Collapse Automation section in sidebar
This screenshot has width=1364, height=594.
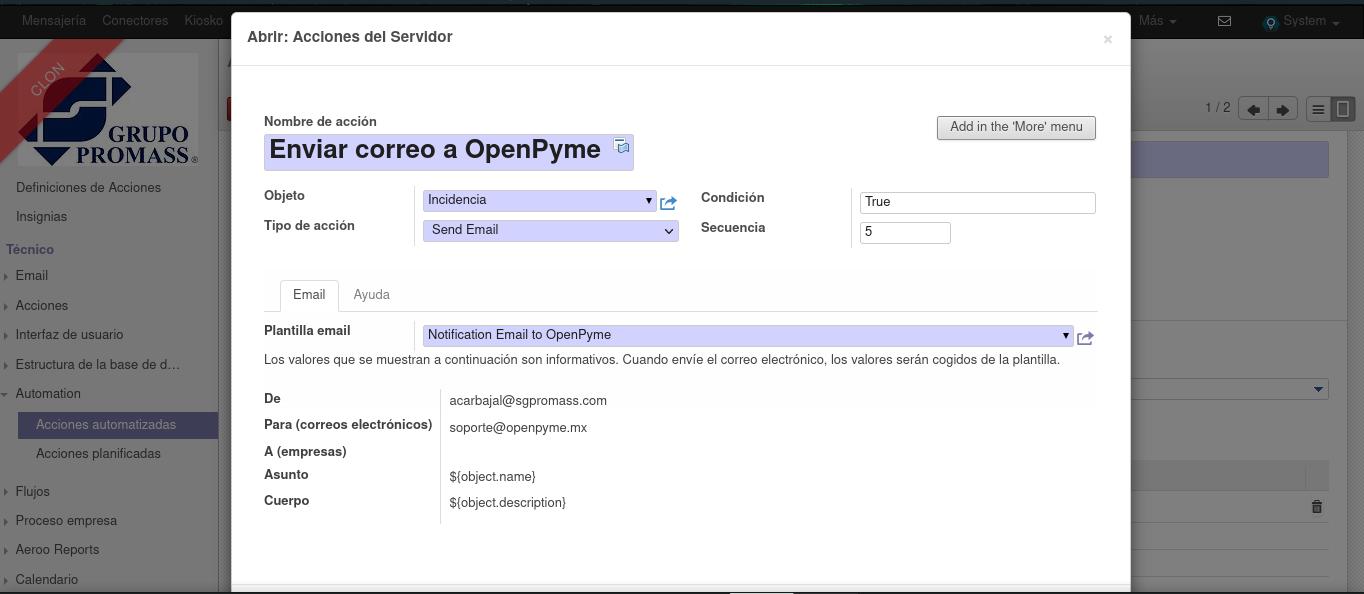tap(47, 393)
